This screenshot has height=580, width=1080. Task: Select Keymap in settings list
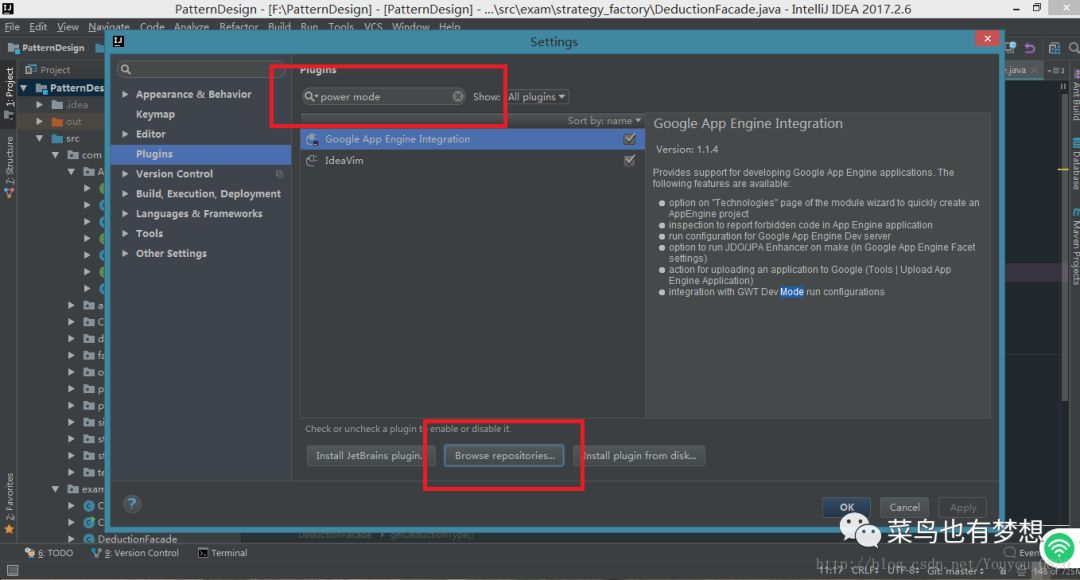click(155, 114)
